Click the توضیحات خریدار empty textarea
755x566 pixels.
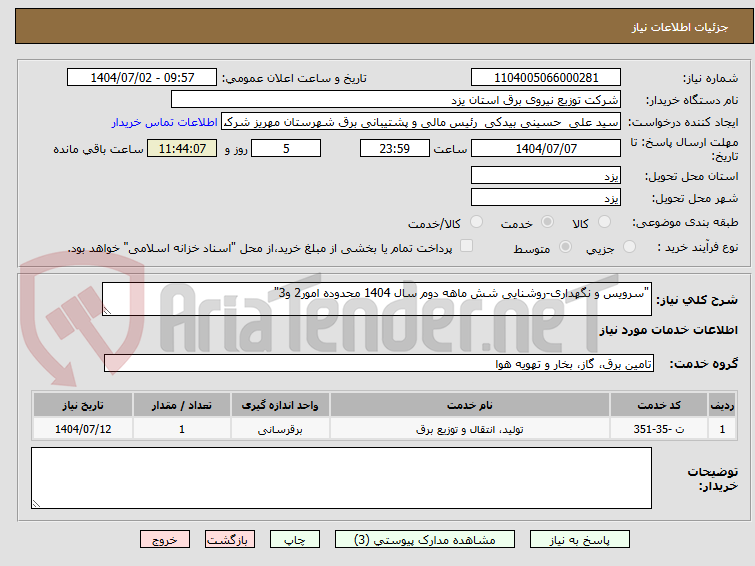[x=341, y=478]
